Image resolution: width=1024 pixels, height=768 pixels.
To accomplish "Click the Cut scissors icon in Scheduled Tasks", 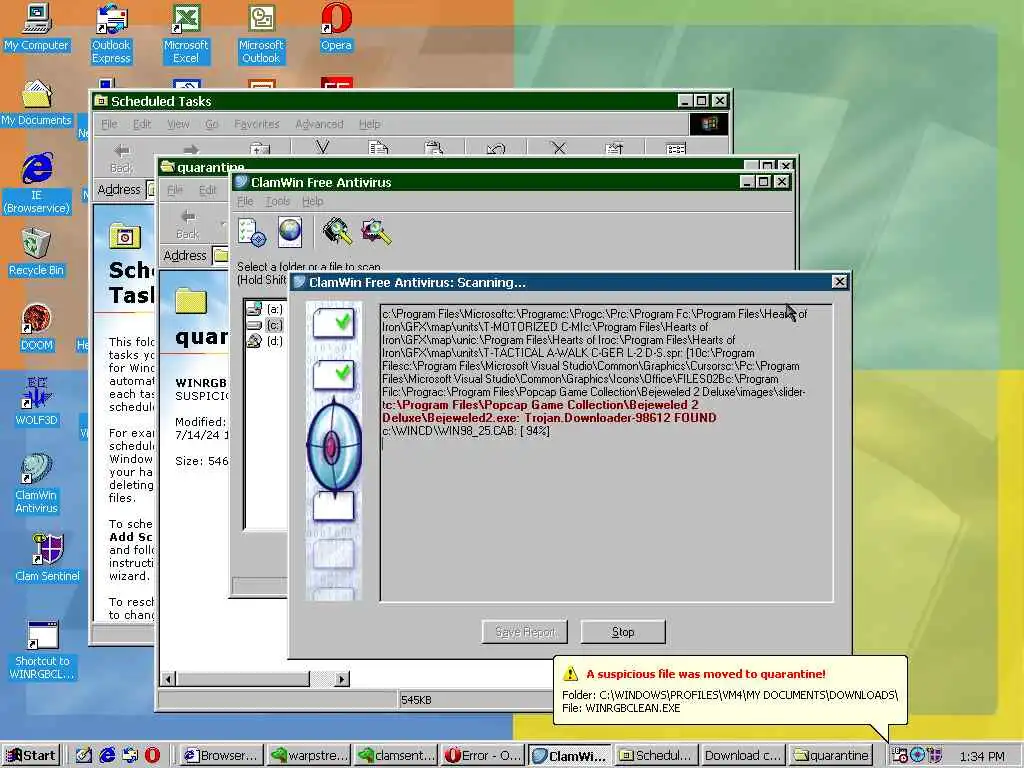I will tap(323, 149).
